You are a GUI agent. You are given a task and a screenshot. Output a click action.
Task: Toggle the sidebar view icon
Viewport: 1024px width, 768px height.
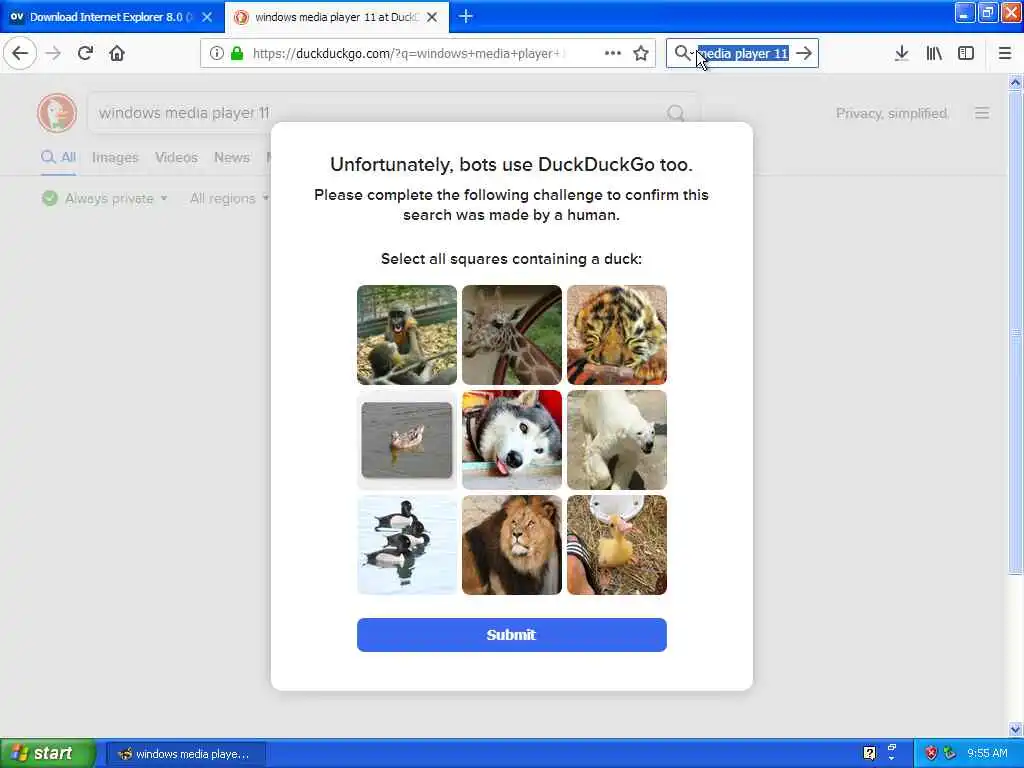click(966, 53)
